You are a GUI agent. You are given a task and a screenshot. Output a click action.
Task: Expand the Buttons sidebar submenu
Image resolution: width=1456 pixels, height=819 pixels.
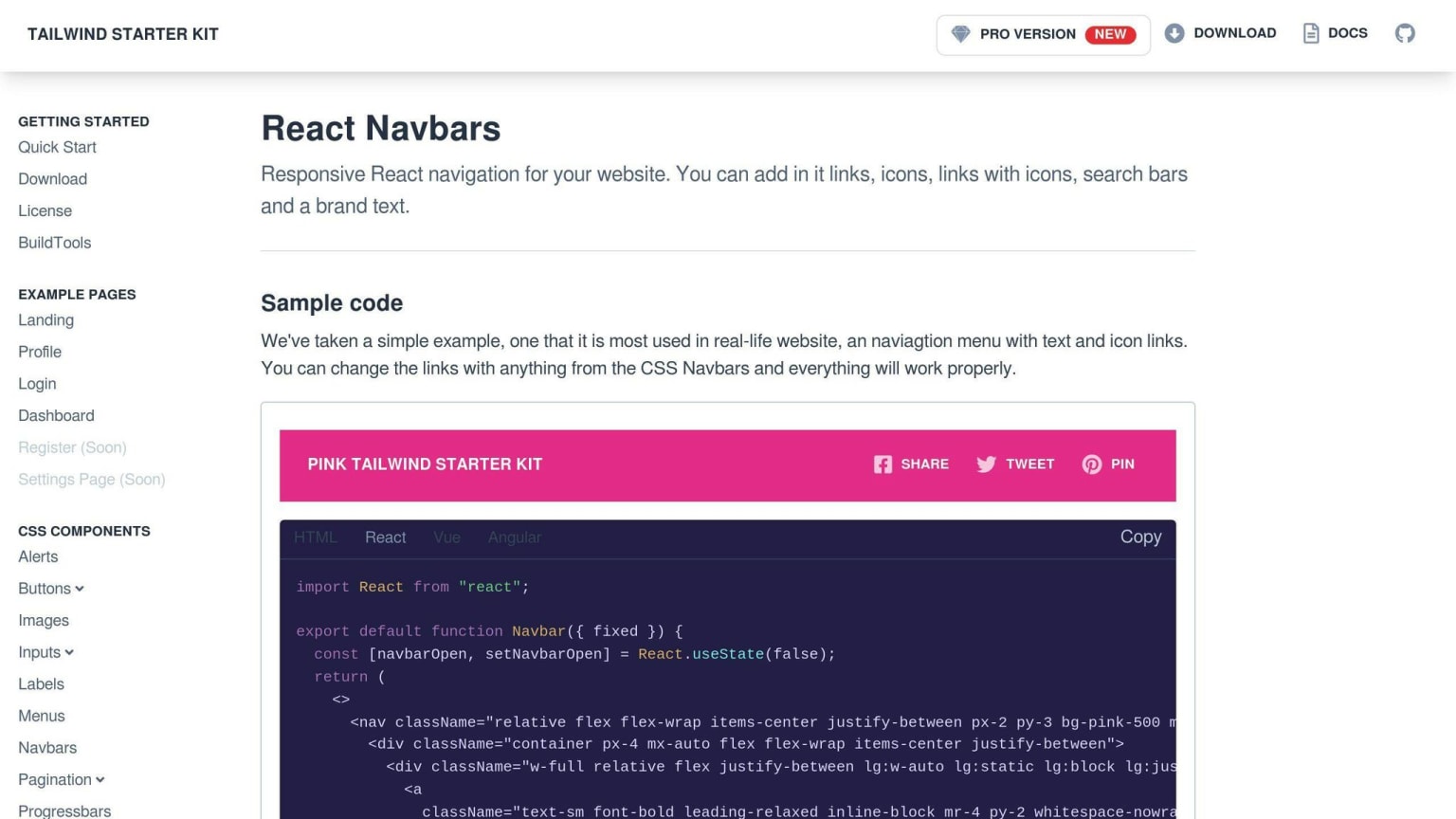pyautogui.click(x=51, y=589)
